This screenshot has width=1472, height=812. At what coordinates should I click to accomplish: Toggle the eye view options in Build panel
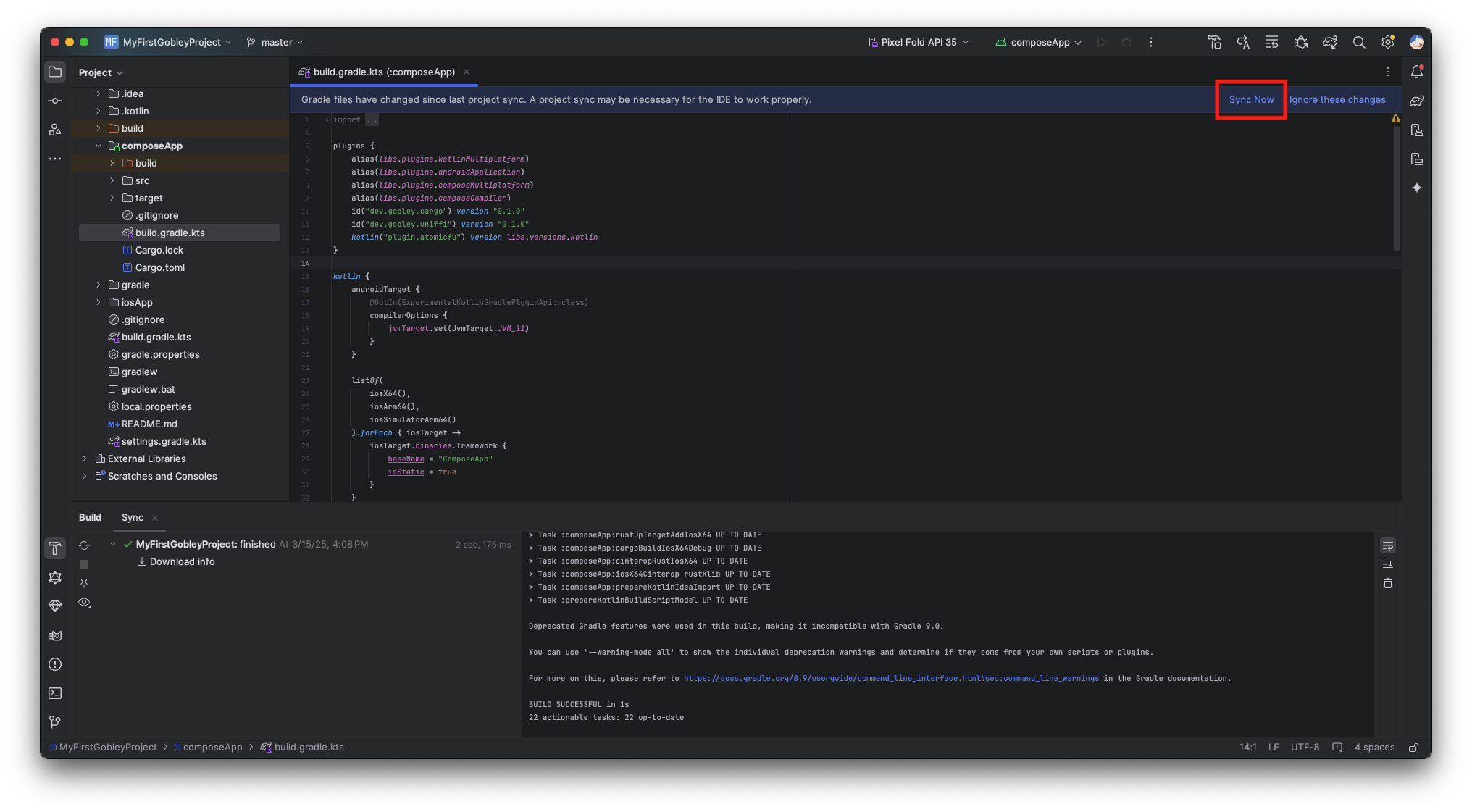84,603
